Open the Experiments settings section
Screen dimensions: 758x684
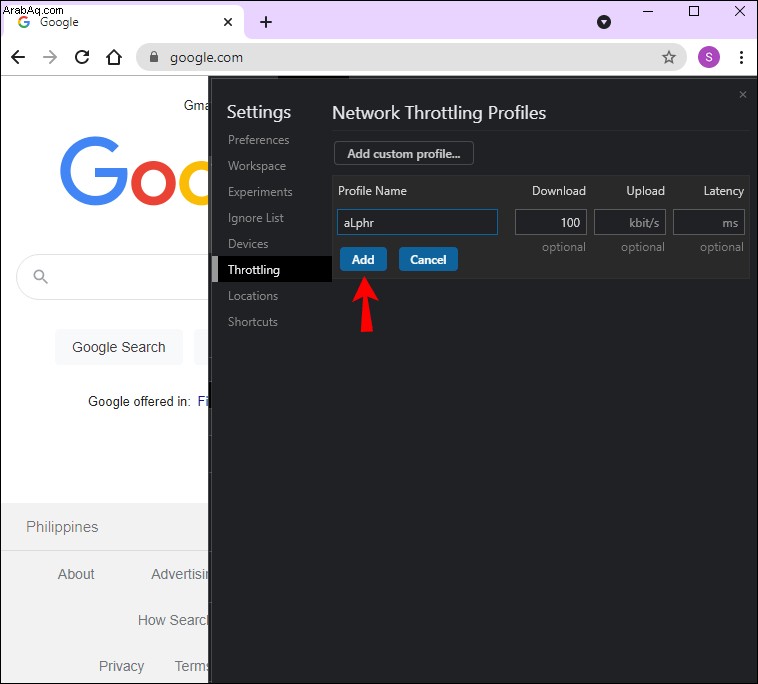(x=260, y=192)
